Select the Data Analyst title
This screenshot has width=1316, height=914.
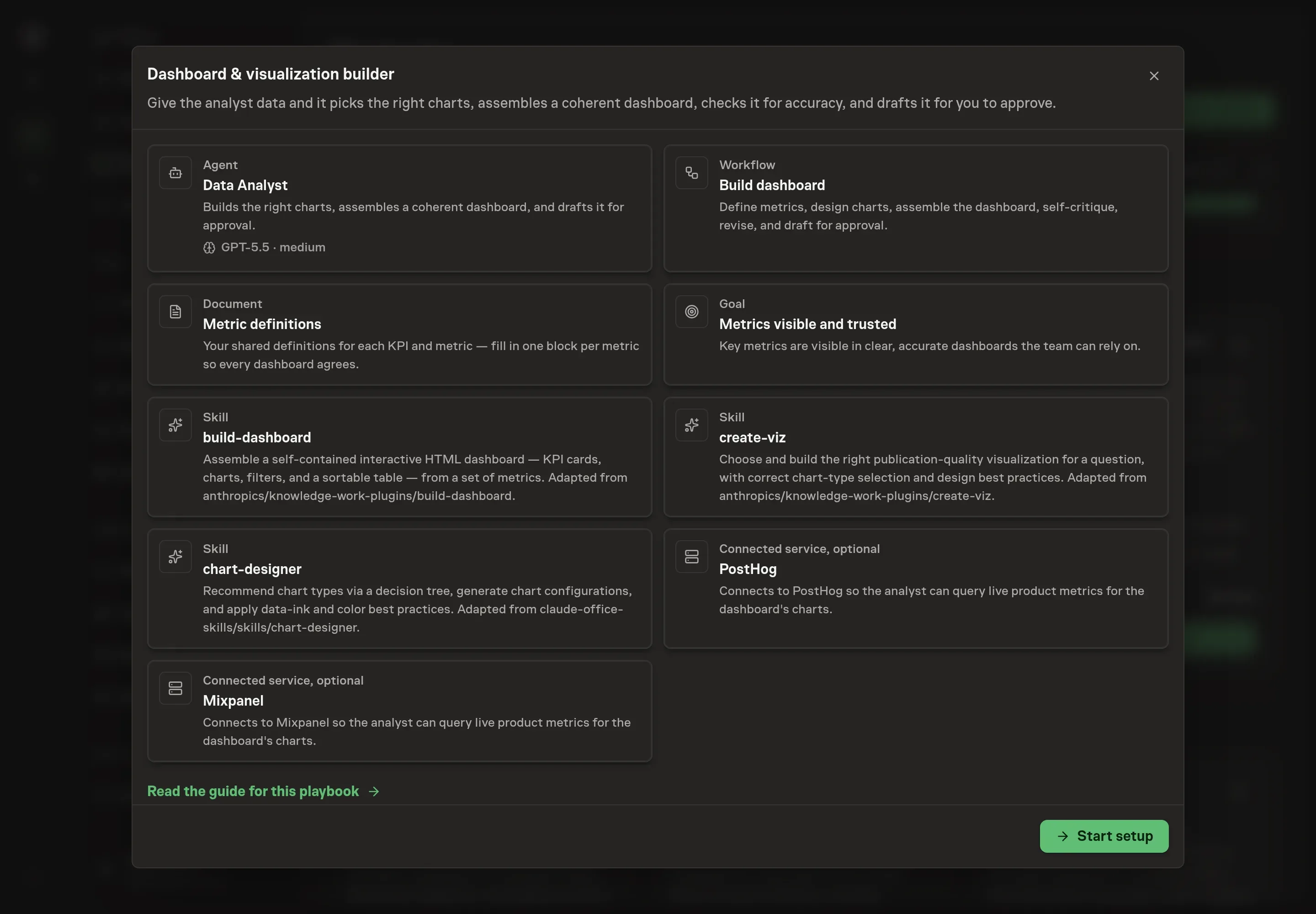(x=245, y=185)
